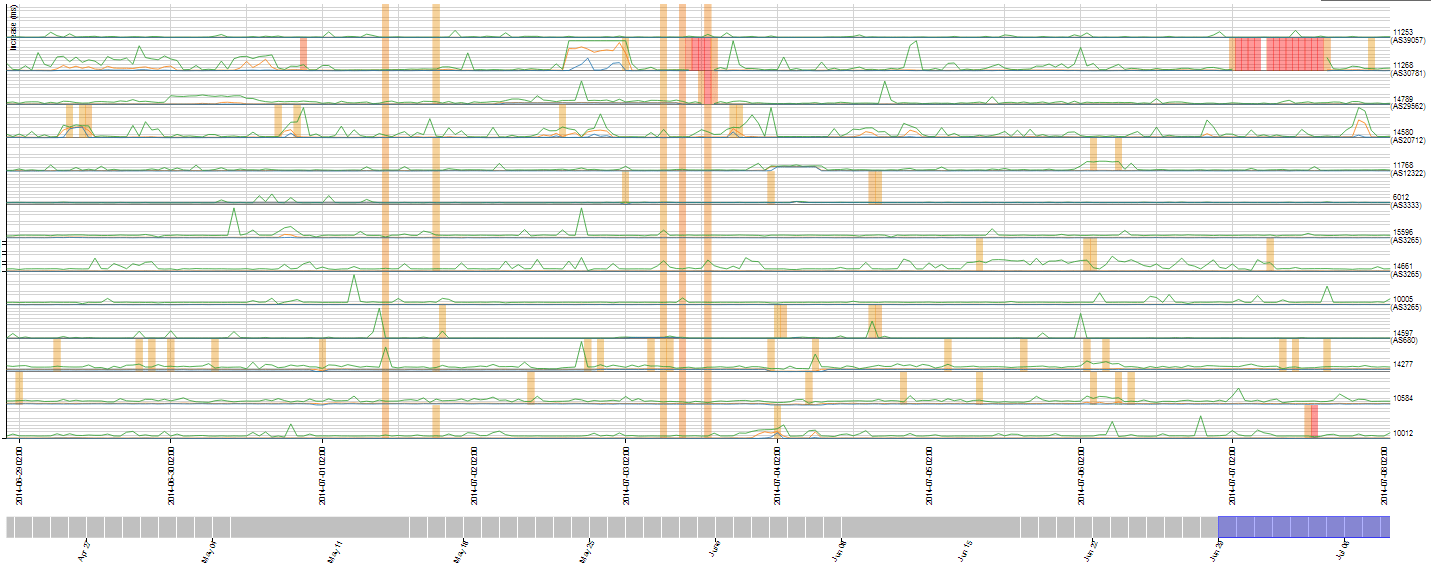
Task: Click the 14580 (AS20712) row label
Action: pos(1408,136)
